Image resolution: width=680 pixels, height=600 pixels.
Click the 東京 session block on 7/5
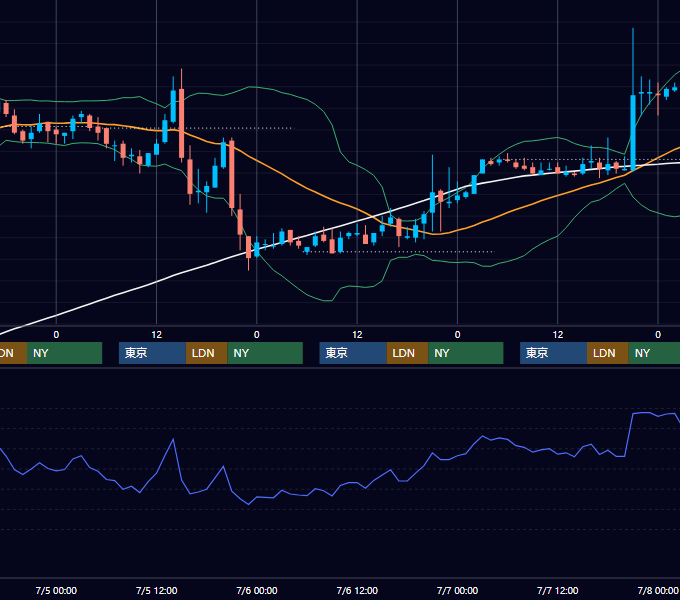152,353
